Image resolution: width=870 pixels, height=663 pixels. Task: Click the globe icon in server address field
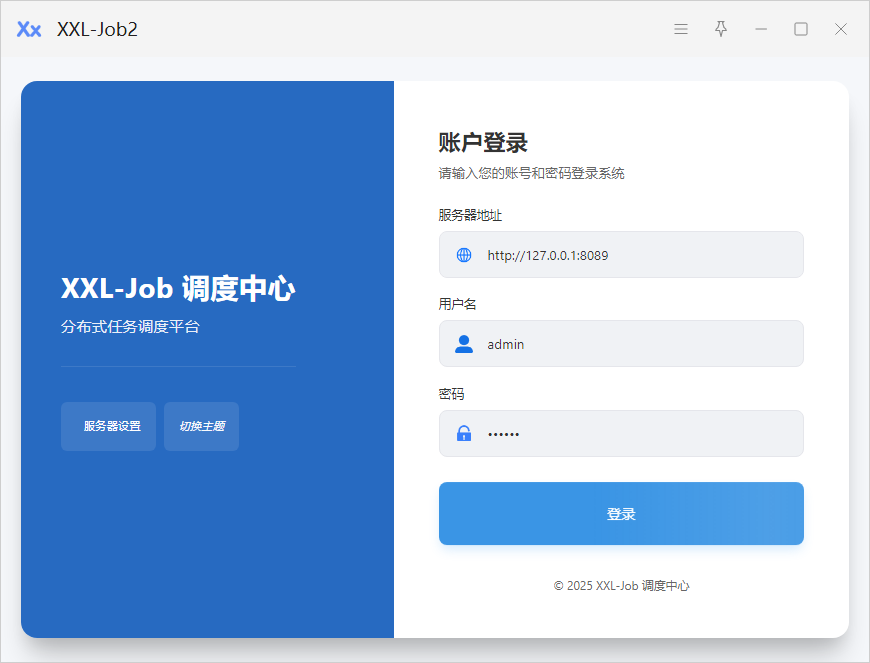tap(464, 255)
